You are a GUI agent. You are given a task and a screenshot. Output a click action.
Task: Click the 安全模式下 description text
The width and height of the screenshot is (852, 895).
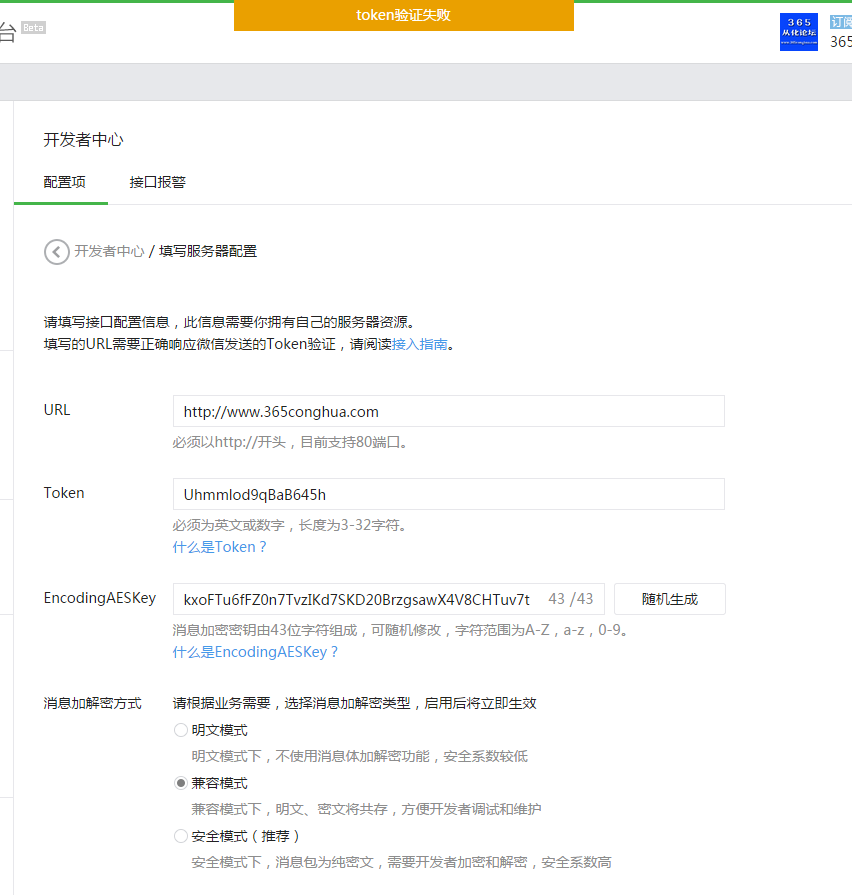tap(401, 862)
